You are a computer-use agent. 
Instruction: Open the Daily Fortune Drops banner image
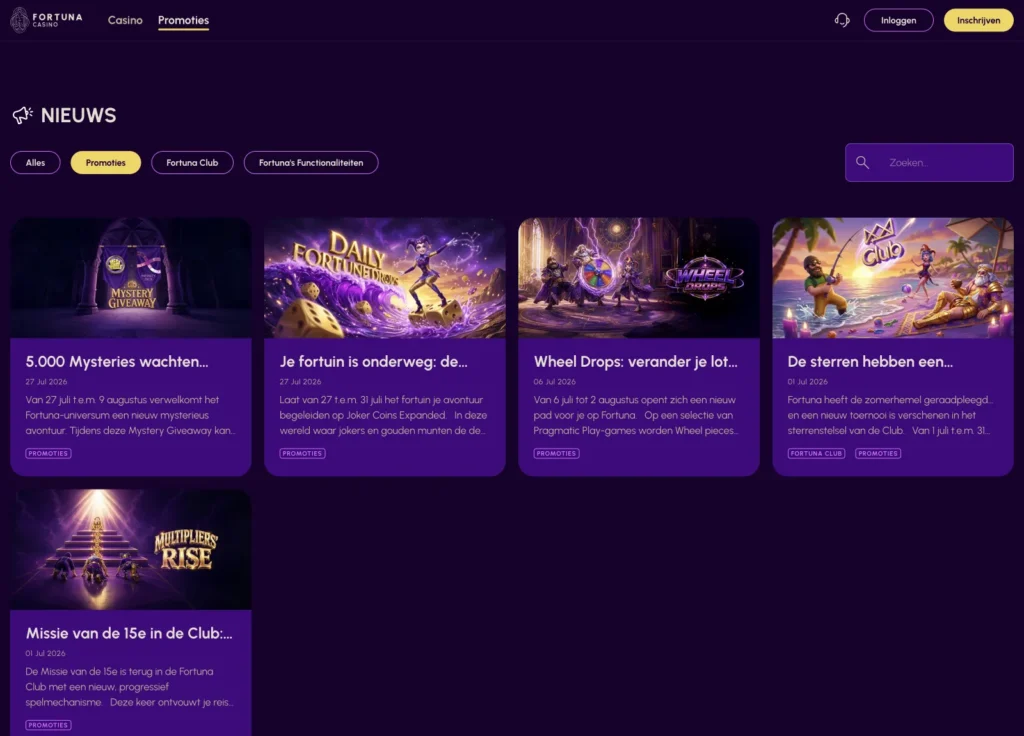[385, 278]
